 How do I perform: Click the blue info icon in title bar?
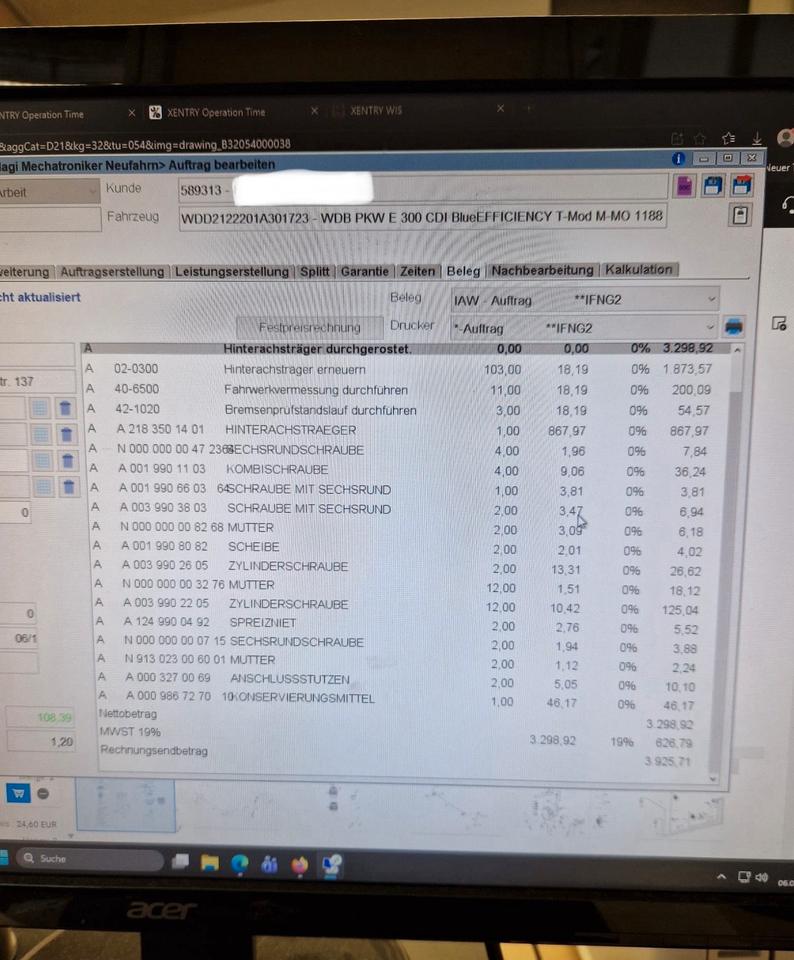[678, 159]
